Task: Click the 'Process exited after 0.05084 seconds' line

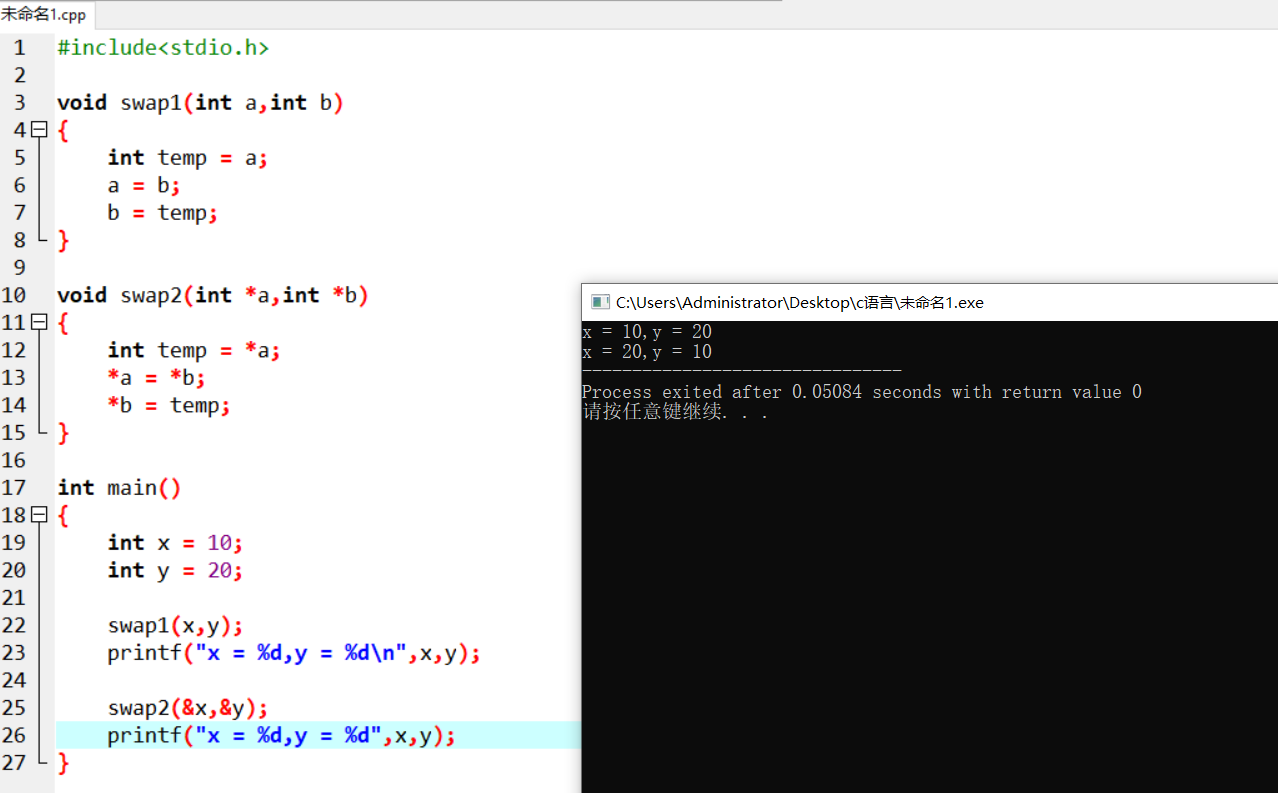Action: (861, 392)
